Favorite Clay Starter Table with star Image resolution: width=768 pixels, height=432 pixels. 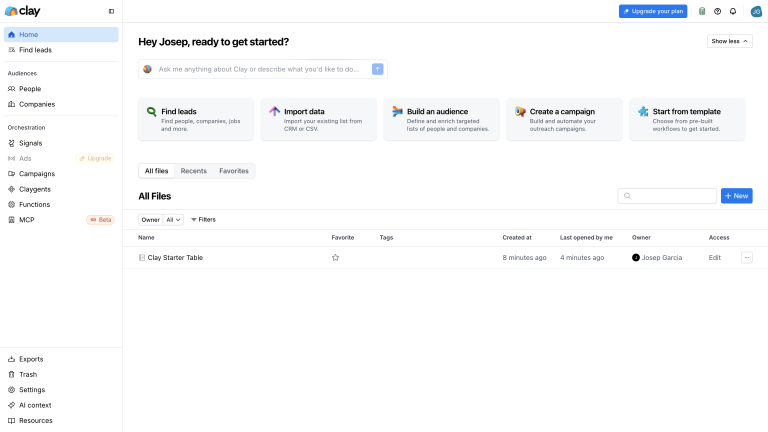tap(336, 258)
